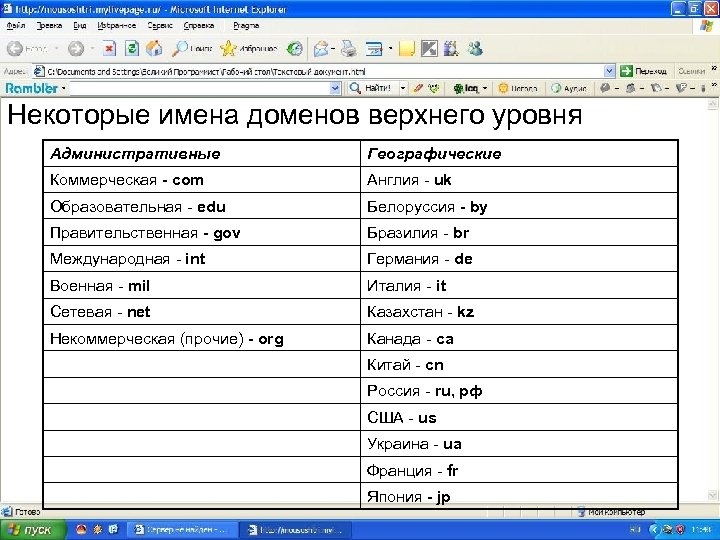Expand the Mail button dropdown arrow
Screen dimensions: 720x540
tap(333, 48)
